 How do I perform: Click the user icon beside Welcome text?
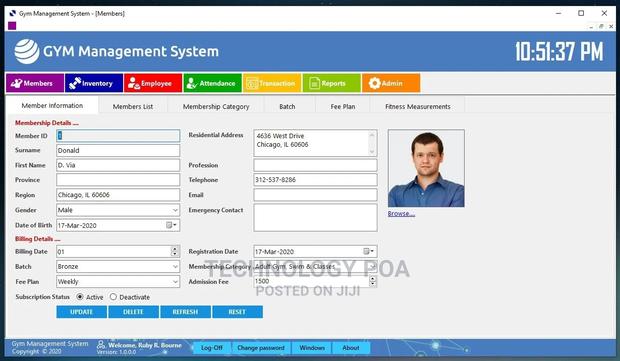(x=101, y=345)
